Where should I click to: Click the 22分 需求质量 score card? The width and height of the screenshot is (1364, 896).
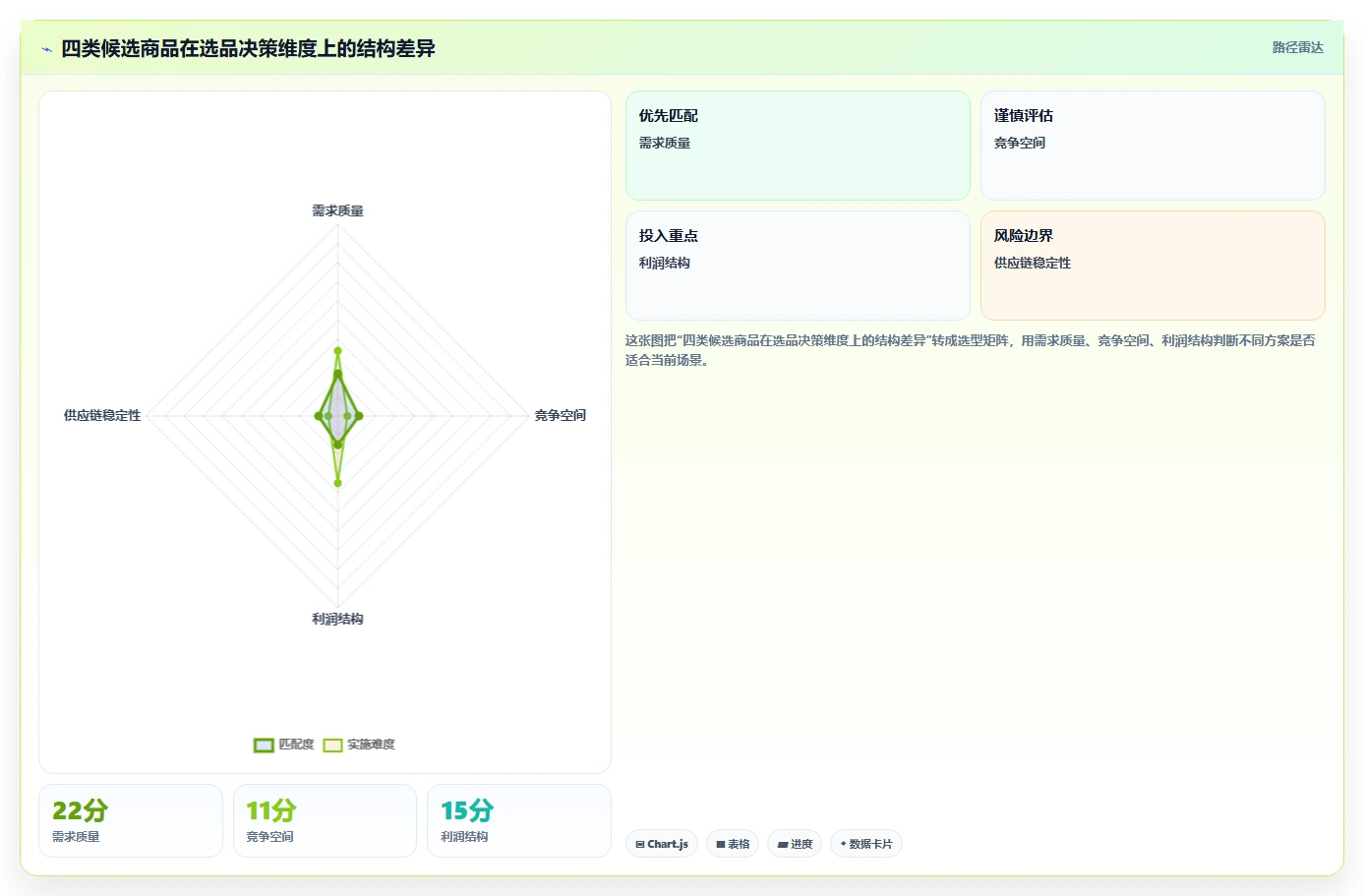131,821
